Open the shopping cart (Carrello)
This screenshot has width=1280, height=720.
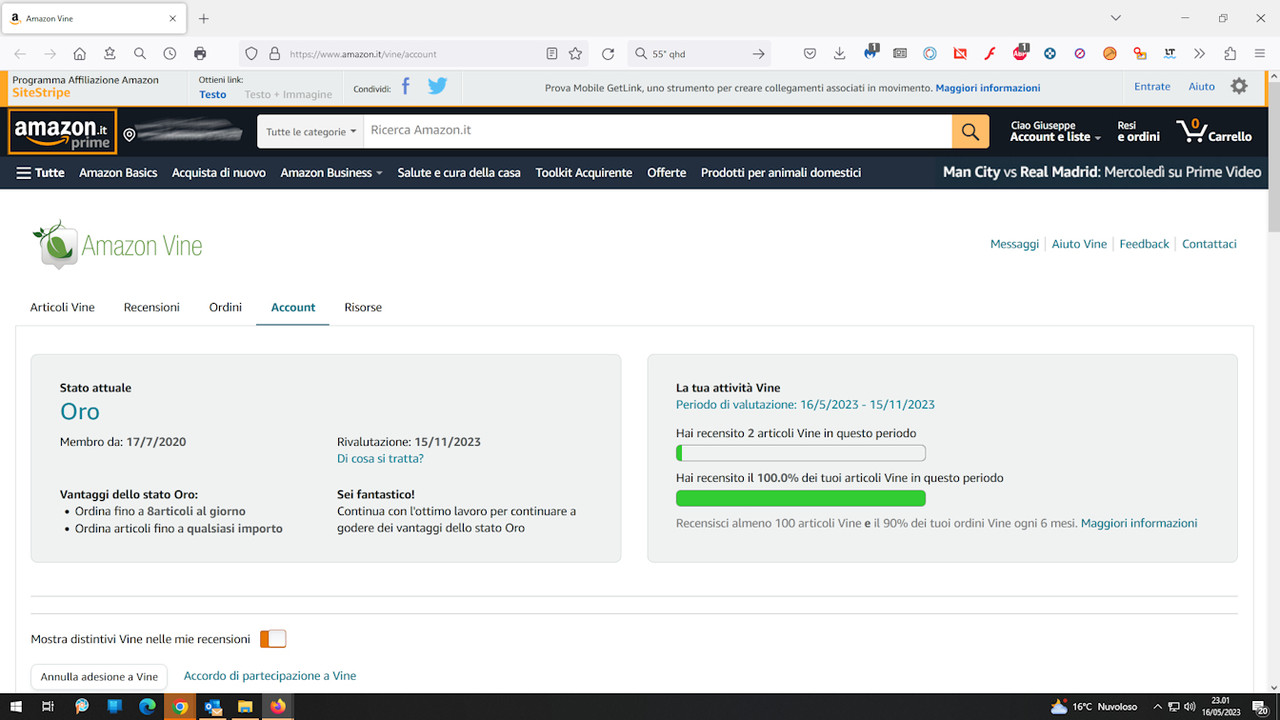click(x=1213, y=131)
